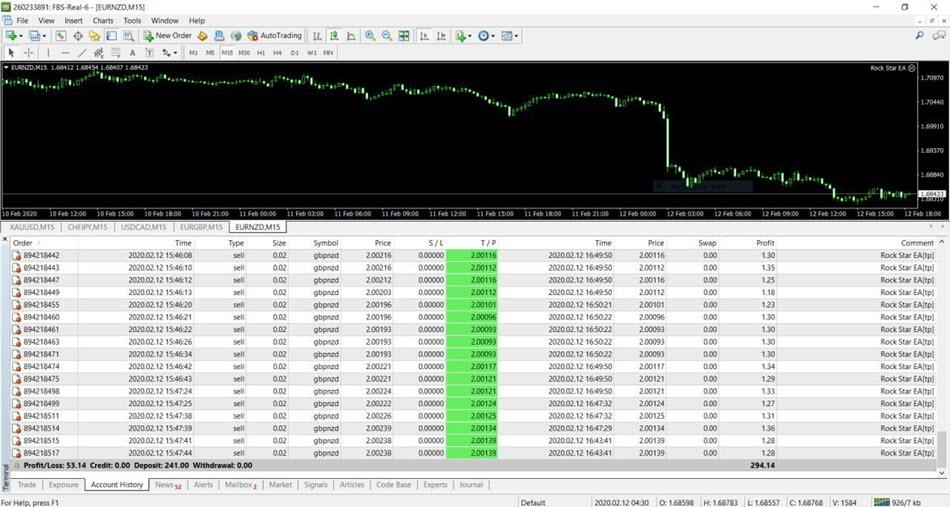This screenshot has width=950, height=507.
Task: Select the text label tool (A)
Action: 132,53
